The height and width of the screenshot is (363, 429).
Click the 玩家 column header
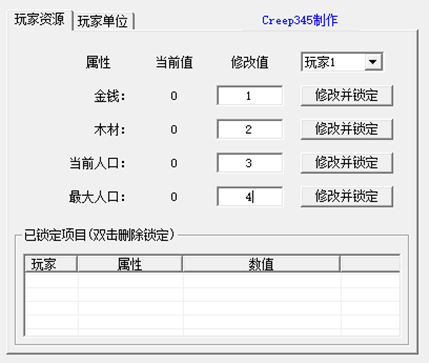click(51, 264)
